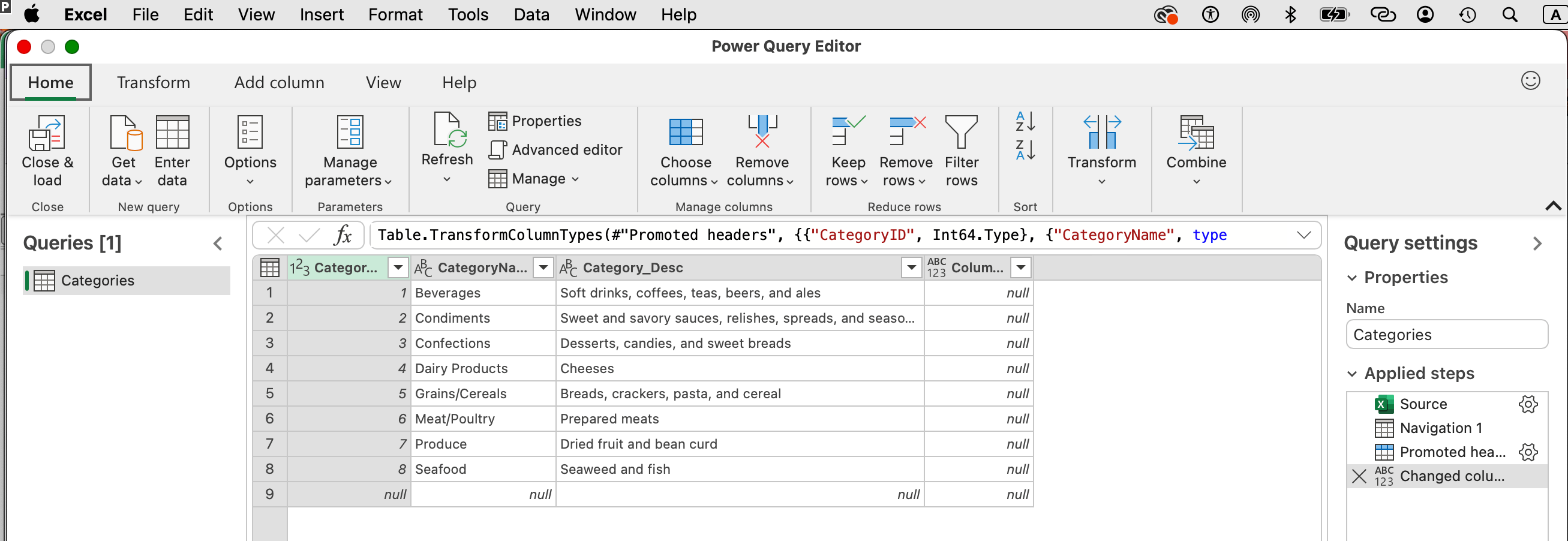Click the Keep rows icon
The image size is (1568, 541).
[848, 131]
